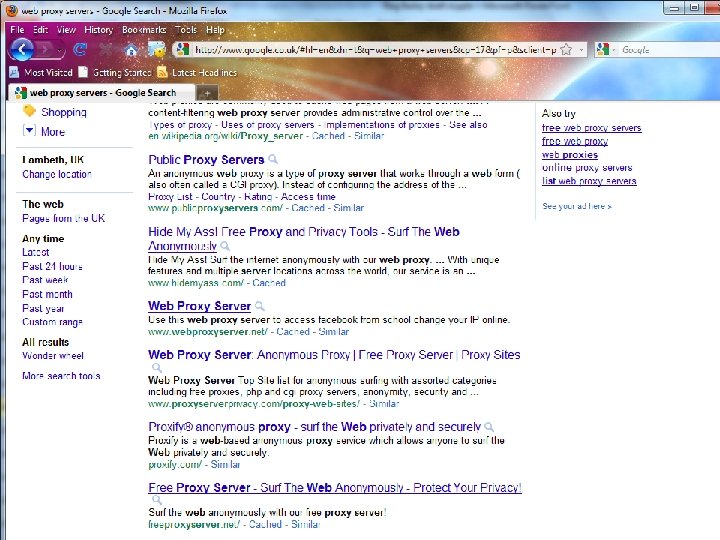Viewport: 720px width, 540px height.
Task: Click the Change location link
Action: click(x=57, y=174)
